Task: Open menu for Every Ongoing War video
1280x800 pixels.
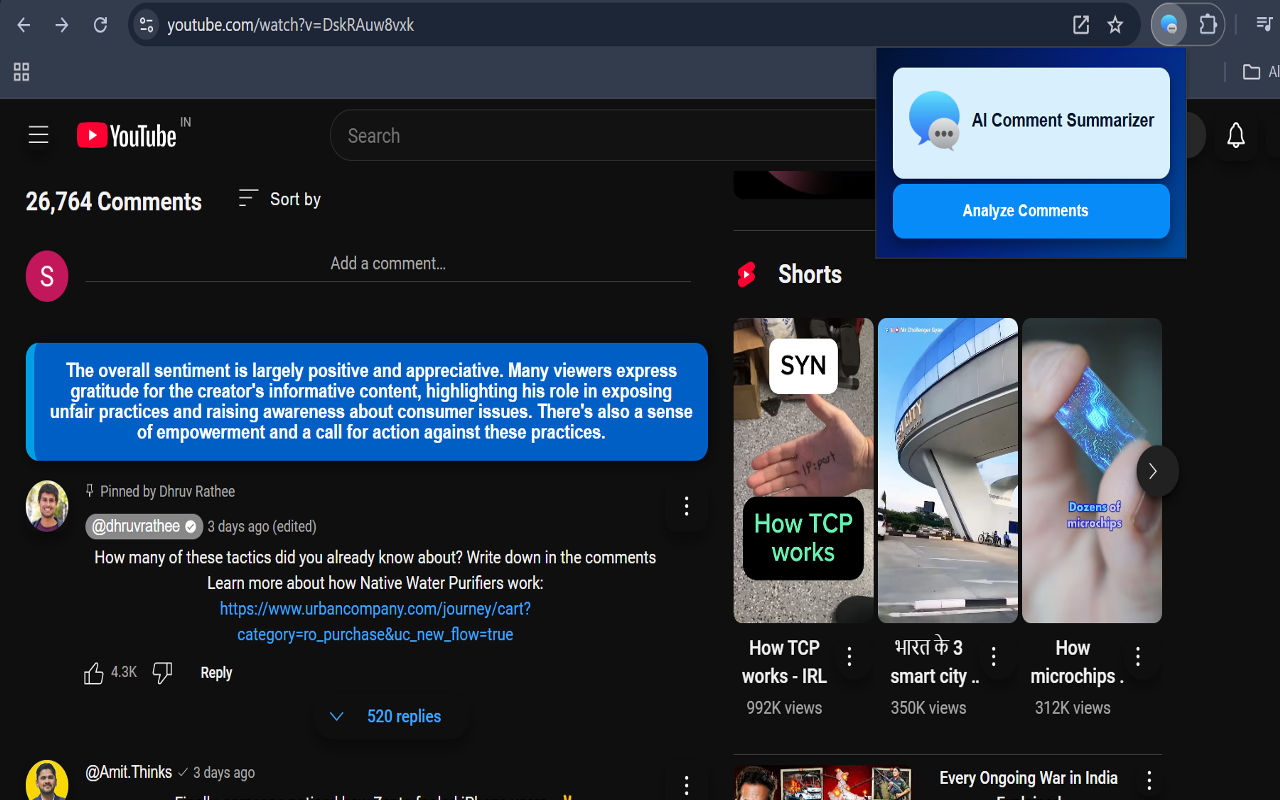Action: (1149, 780)
